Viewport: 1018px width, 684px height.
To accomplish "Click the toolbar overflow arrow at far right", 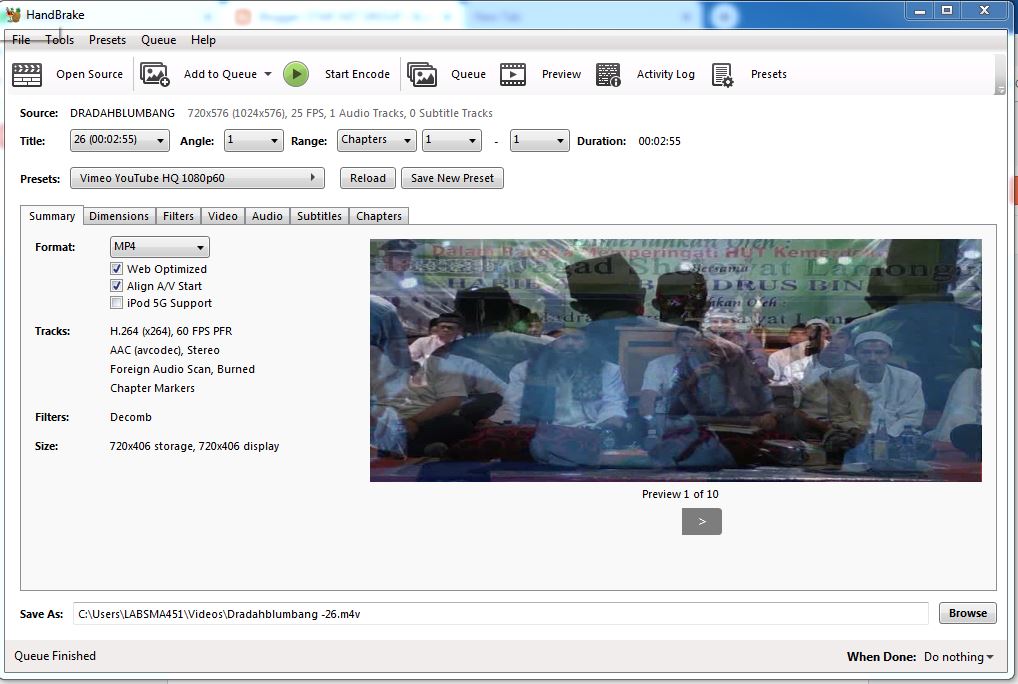I will [x=1000, y=90].
